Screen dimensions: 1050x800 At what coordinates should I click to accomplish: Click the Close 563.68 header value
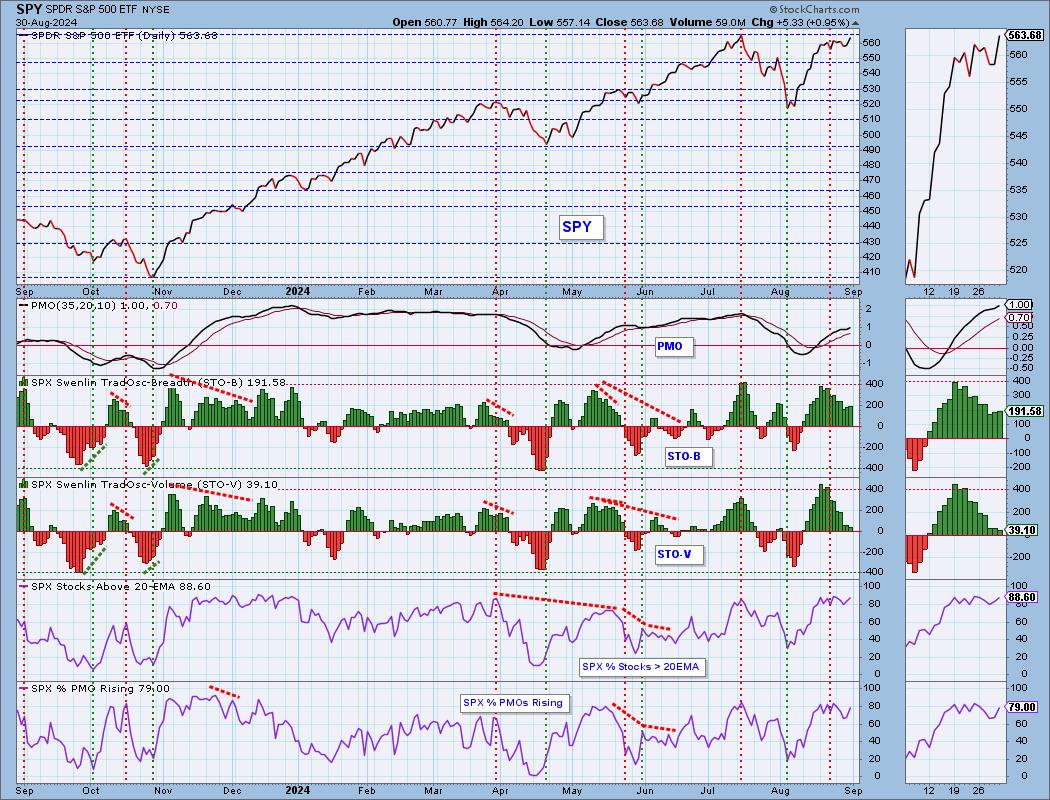coord(629,22)
